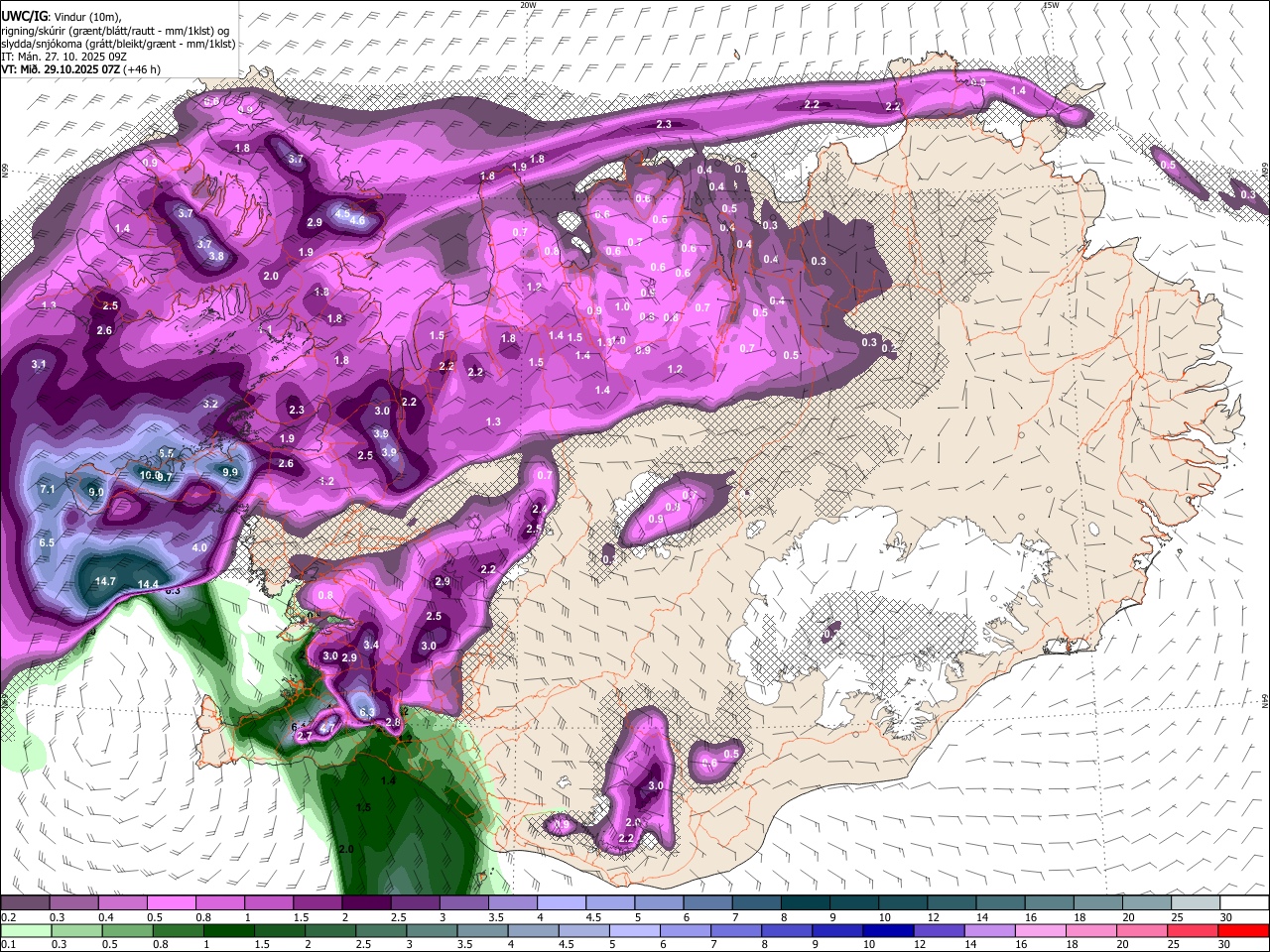Click the '0.2' label in upper legend row
Image resolution: width=1270 pixels, height=952 pixels.
[8, 917]
